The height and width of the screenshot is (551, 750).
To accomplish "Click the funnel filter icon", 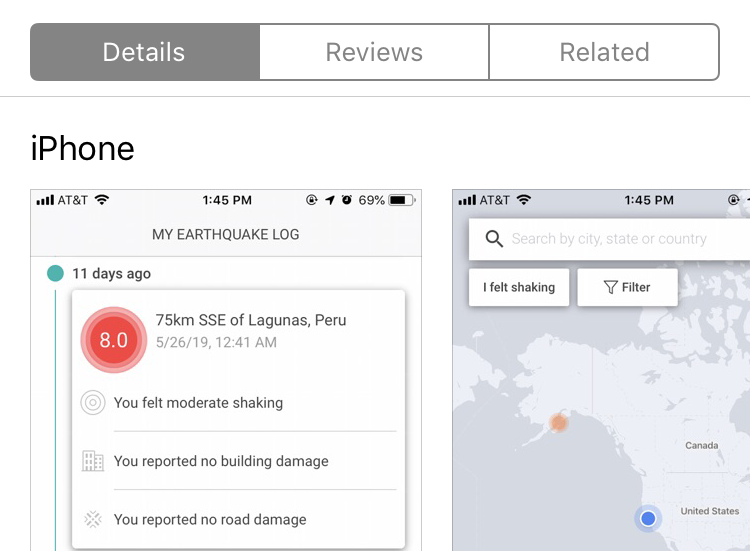I will coord(609,287).
